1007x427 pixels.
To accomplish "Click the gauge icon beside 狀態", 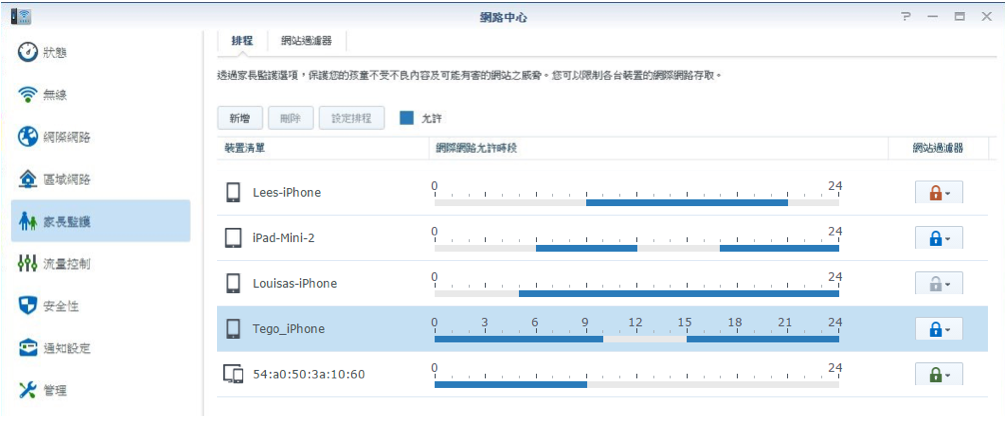I will 27,53.
